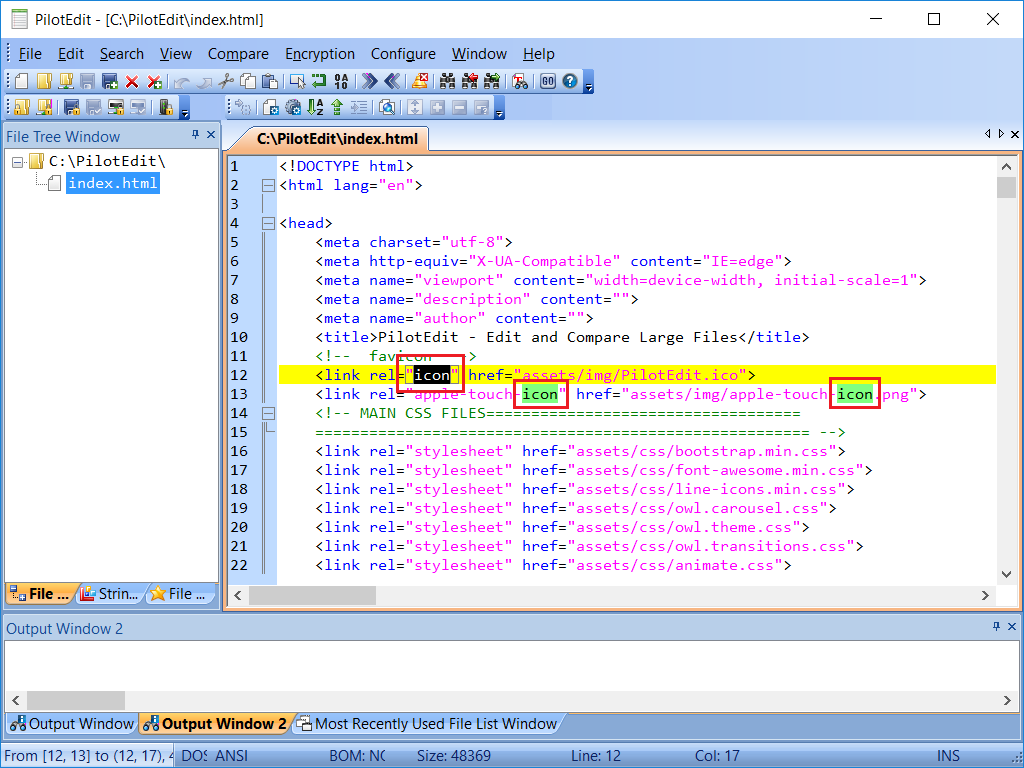Open the File menu
This screenshot has height=768, width=1024.
click(30, 54)
